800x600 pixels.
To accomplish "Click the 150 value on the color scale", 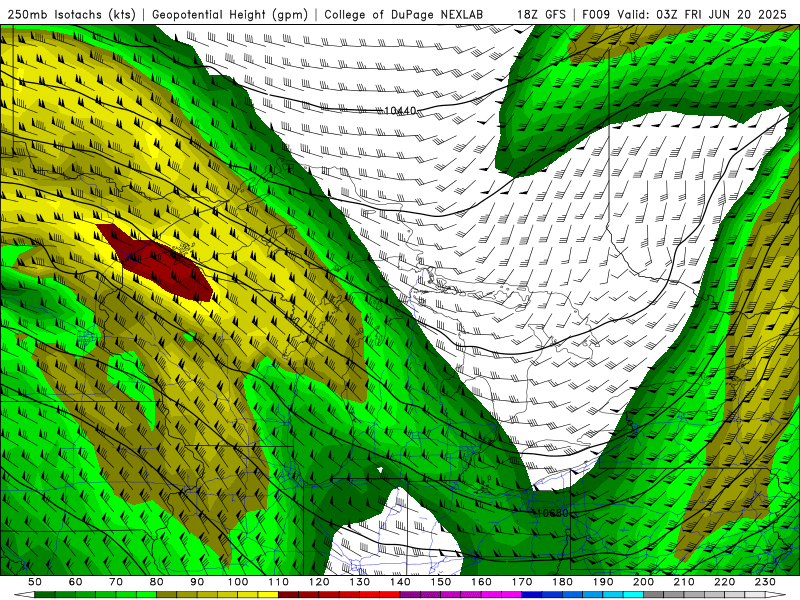I will (x=440, y=582).
